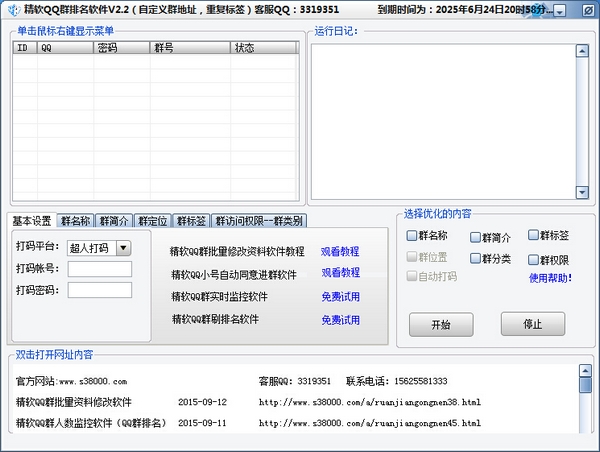Viewport: 600px width, 452px height.
Task: Click the 停止 button
Action: [533, 324]
